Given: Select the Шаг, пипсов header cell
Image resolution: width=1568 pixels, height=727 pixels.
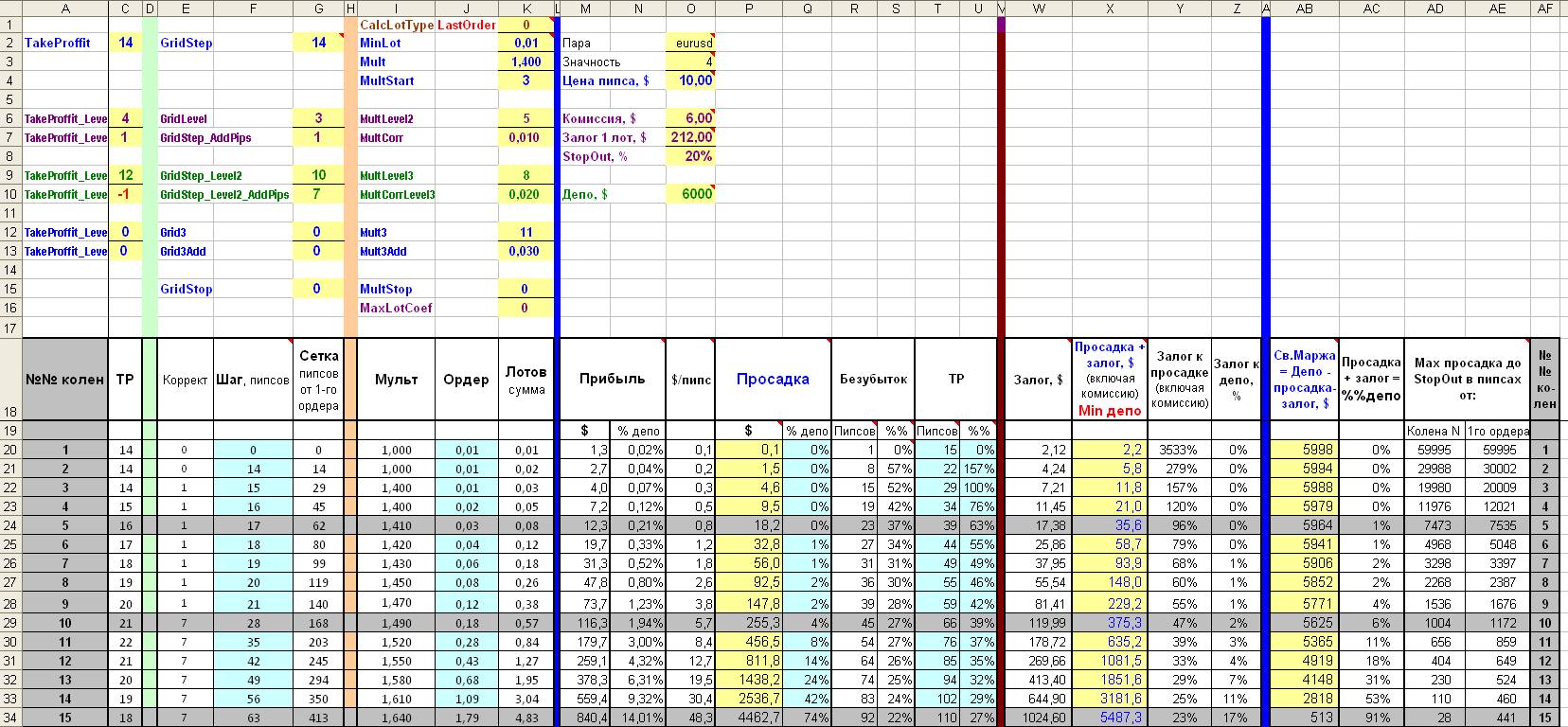Looking at the screenshot, I should pos(253,379).
